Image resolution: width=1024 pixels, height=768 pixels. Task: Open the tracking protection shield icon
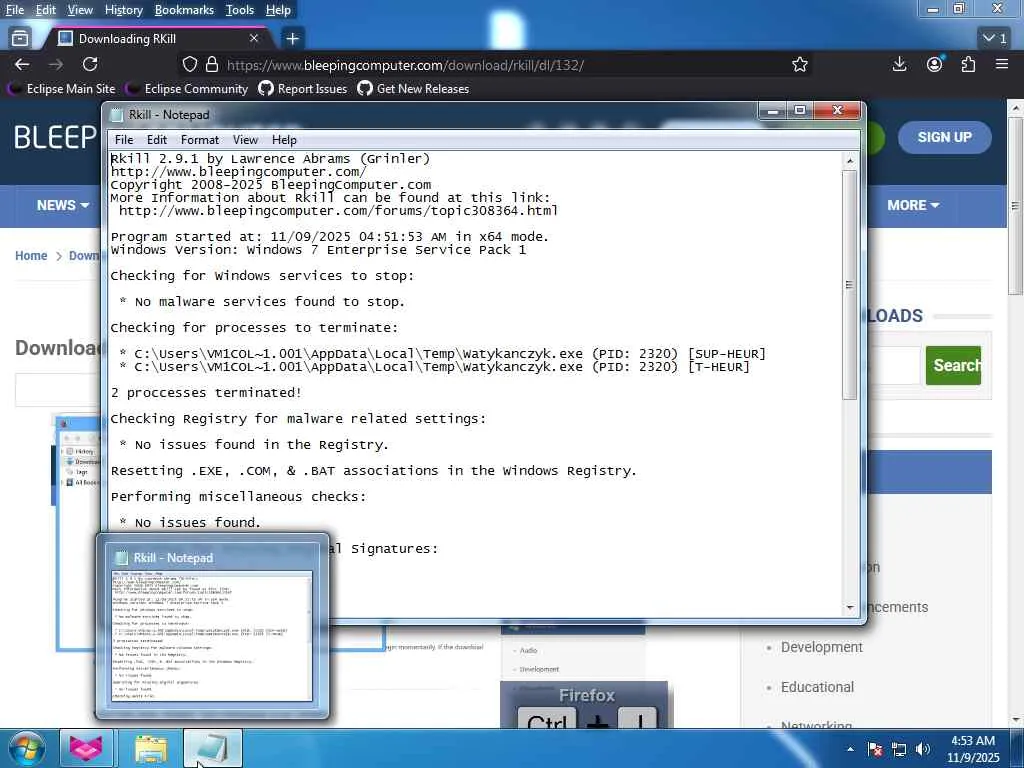point(189,64)
